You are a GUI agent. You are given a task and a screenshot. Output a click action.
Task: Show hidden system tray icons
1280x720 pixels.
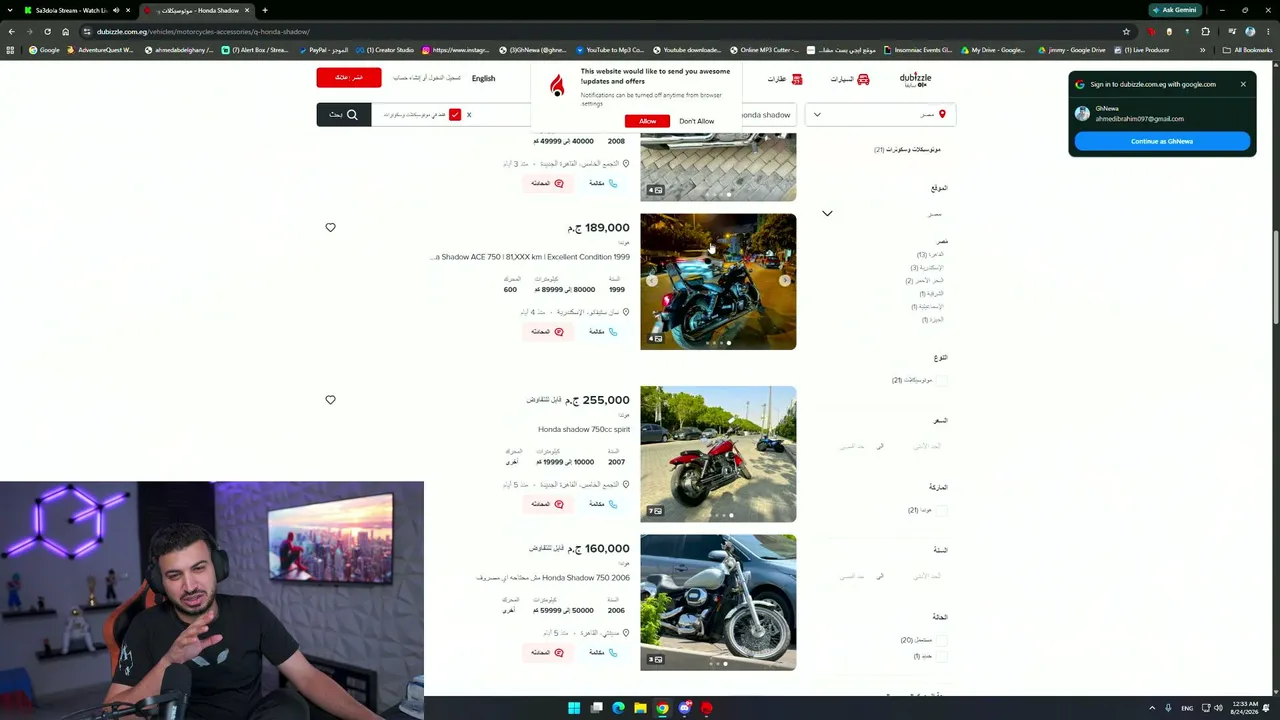click(x=1152, y=708)
